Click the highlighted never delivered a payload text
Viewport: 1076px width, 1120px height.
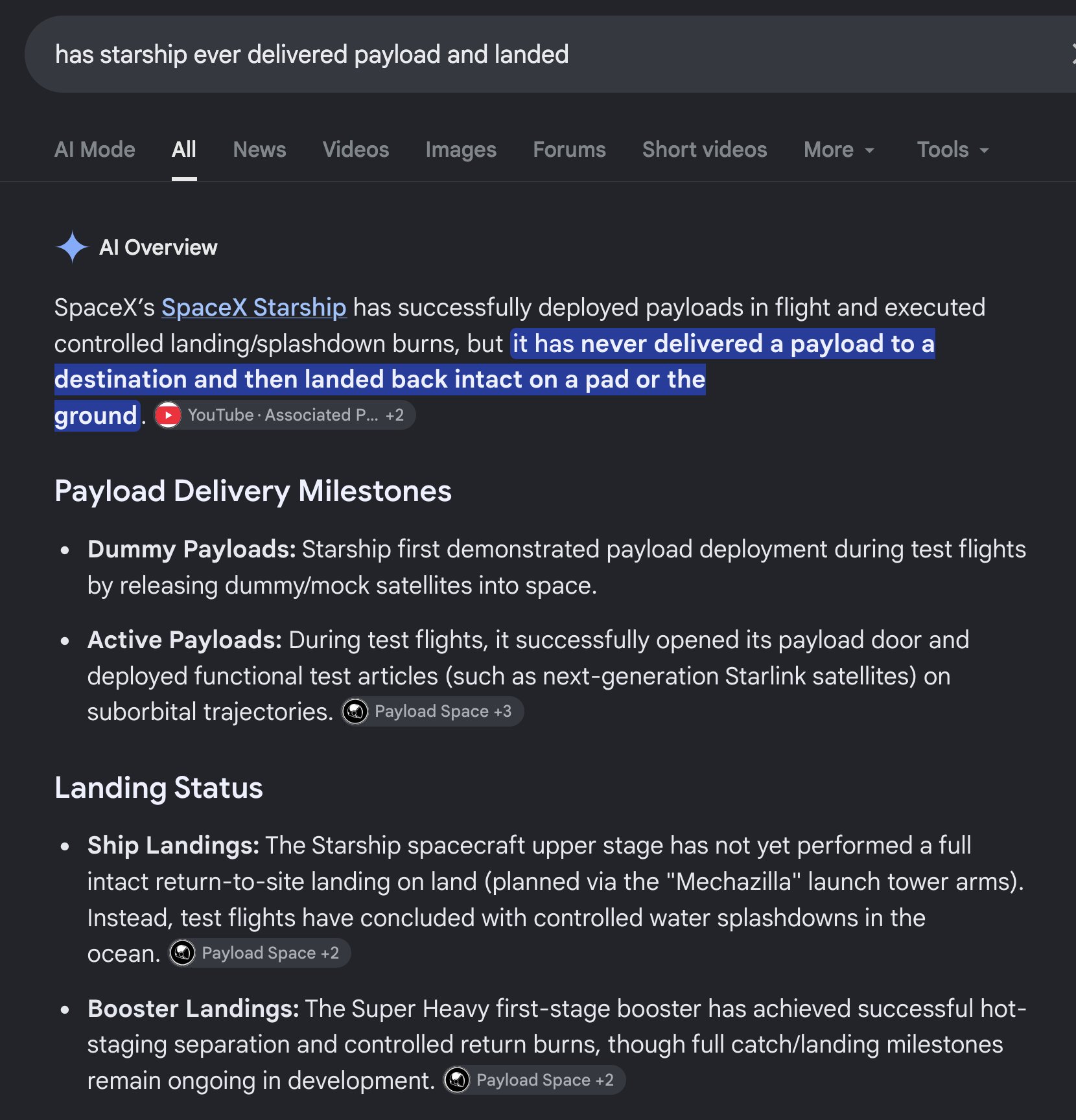675,344
